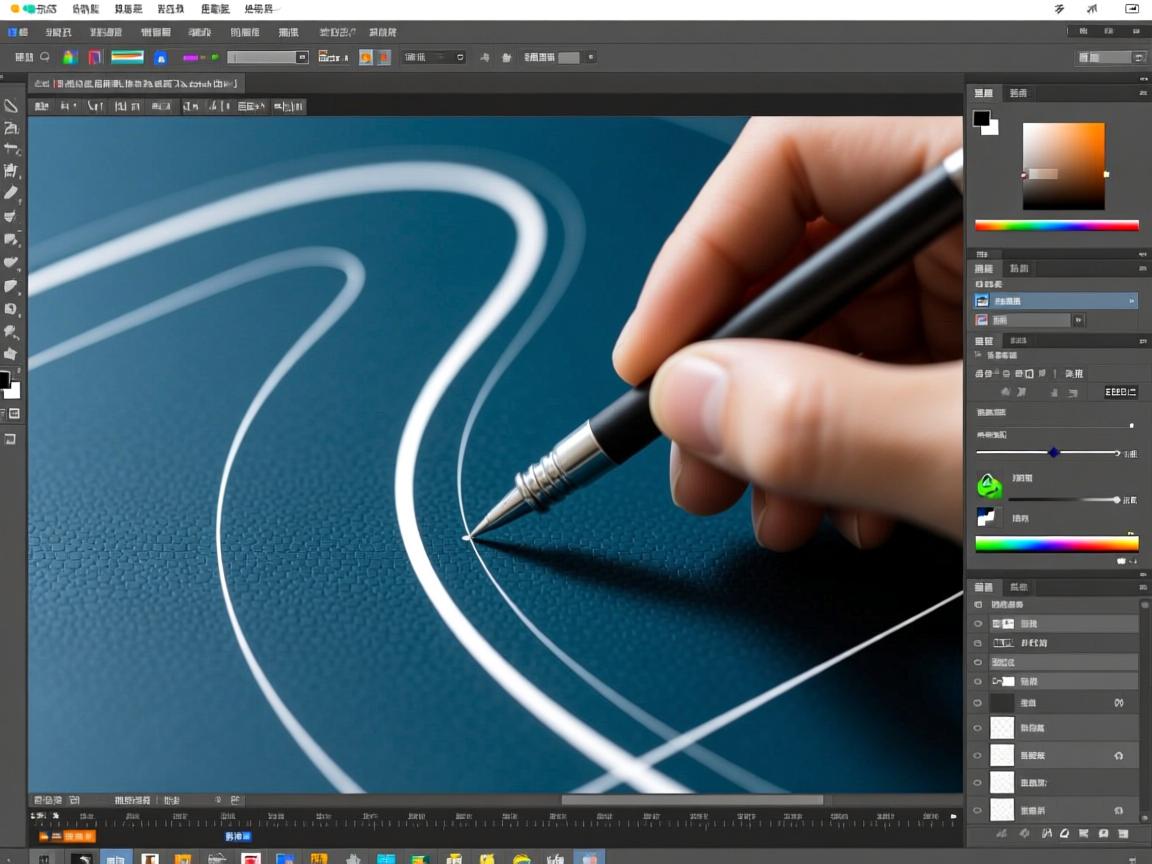Click the teal striped gradient preview in options bar
Screen dimensions: 1152x864
tap(127, 58)
